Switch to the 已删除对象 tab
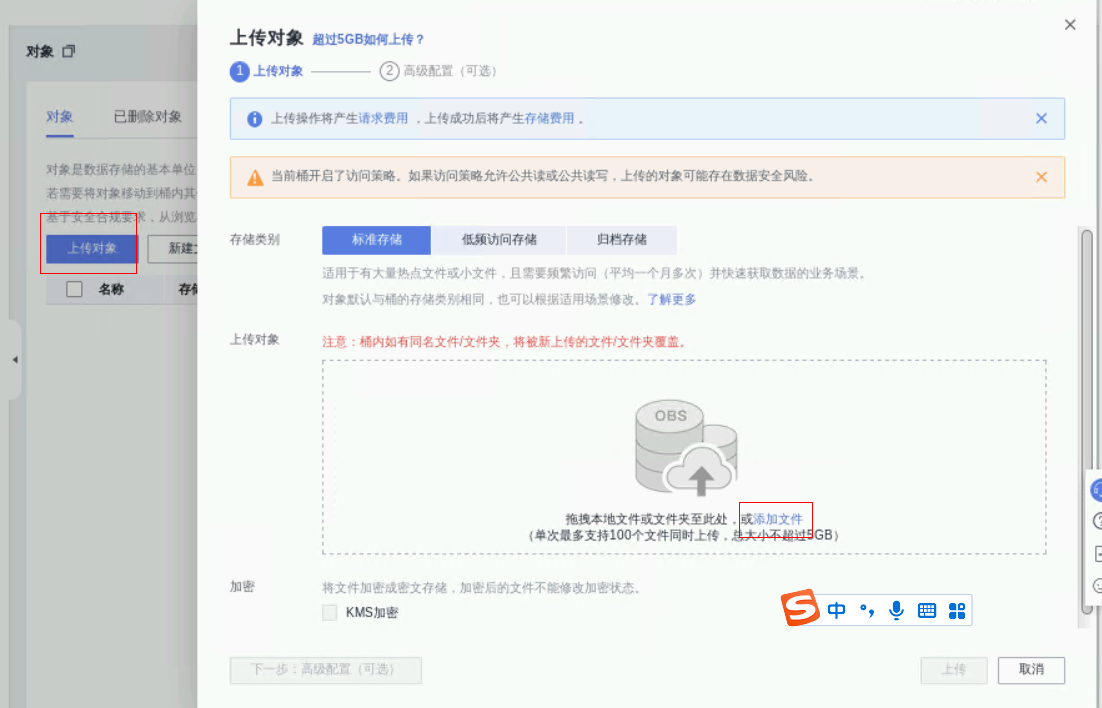Screen dimensions: 1102x708 (147, 117)
